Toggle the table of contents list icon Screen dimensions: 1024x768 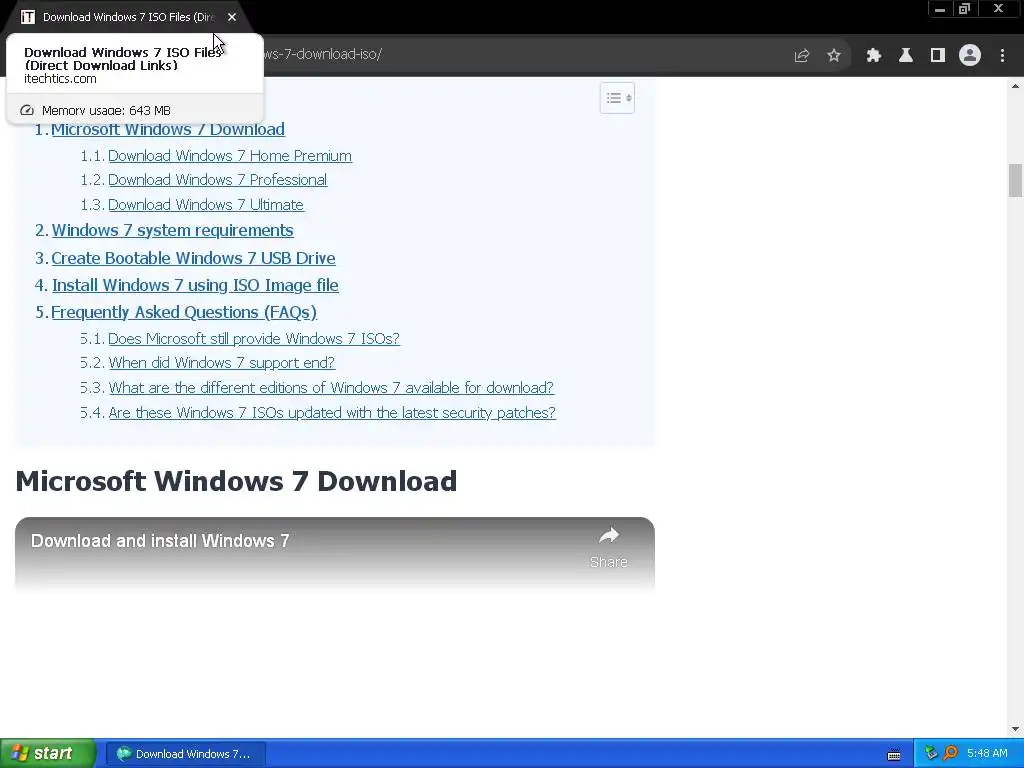click(x=617, y=98)
